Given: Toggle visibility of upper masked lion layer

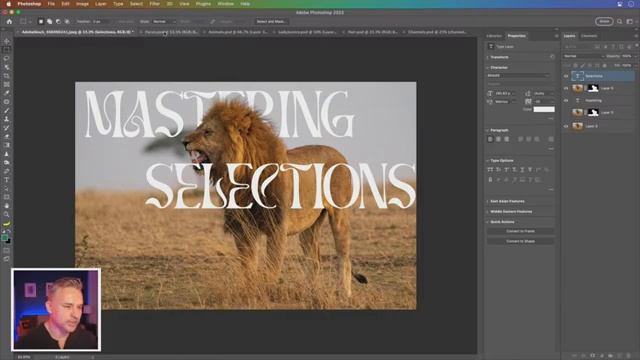Looking at the screenshot, I should pos(566,88).
